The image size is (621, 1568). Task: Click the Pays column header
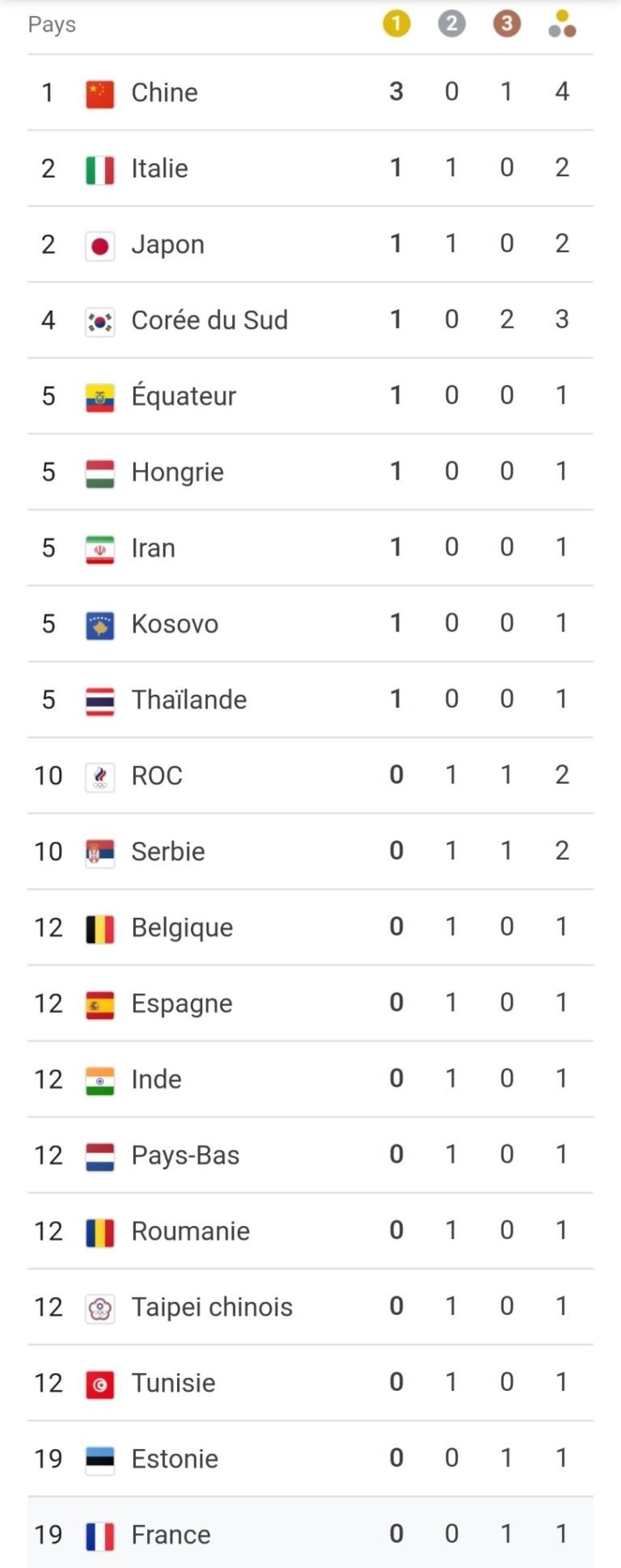click(52, 24)
